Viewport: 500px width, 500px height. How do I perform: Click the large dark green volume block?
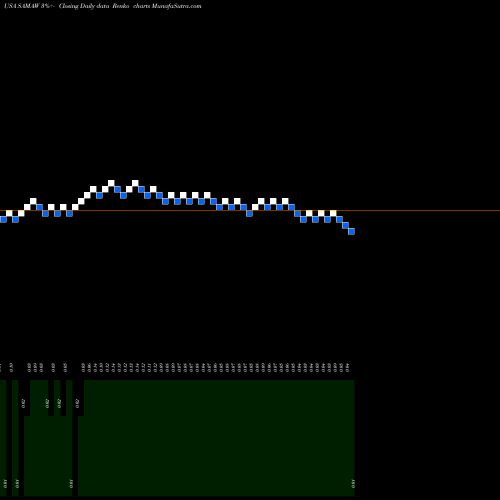coord(216,438)
